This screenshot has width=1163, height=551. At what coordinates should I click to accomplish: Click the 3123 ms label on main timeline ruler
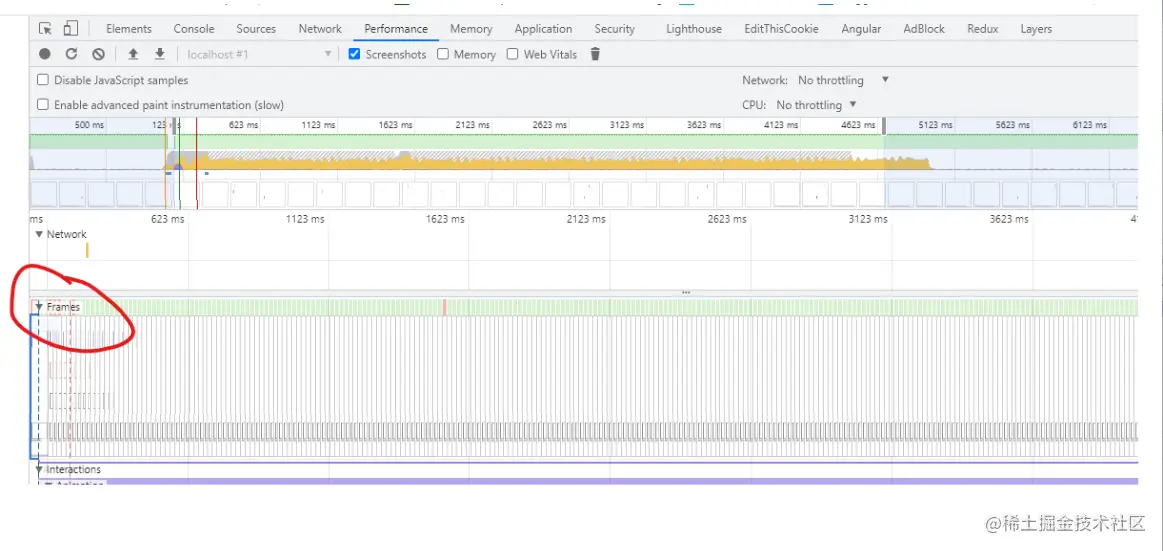pyautogui.click(x=868, y=219)
